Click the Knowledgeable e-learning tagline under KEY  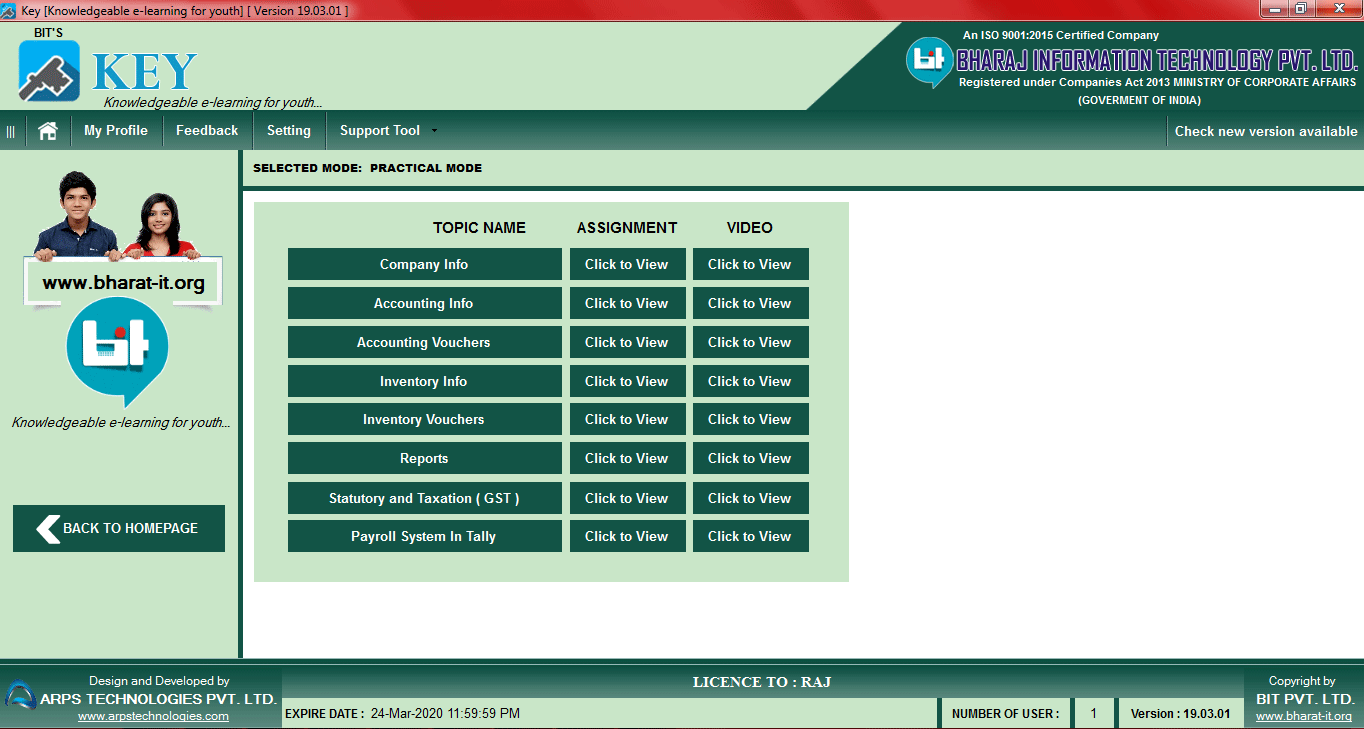click(213, 102)
